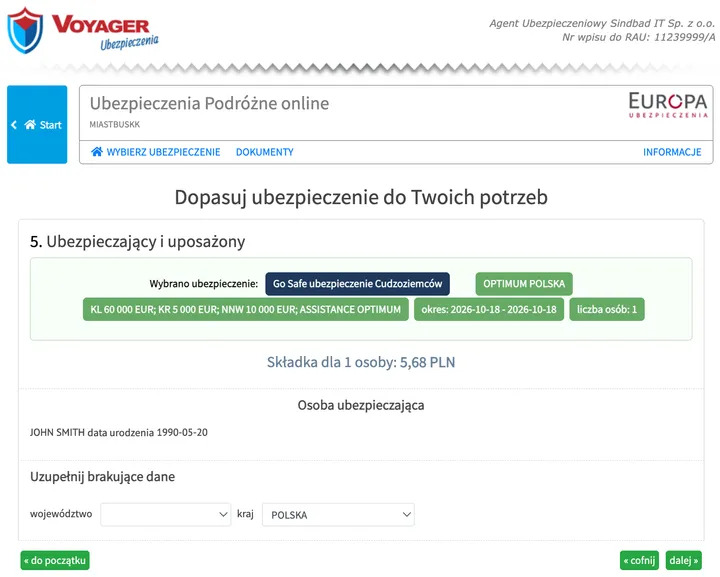Click the 'cofnij' back button
Viewport: 720px width, 577px height.
point(639,560)
